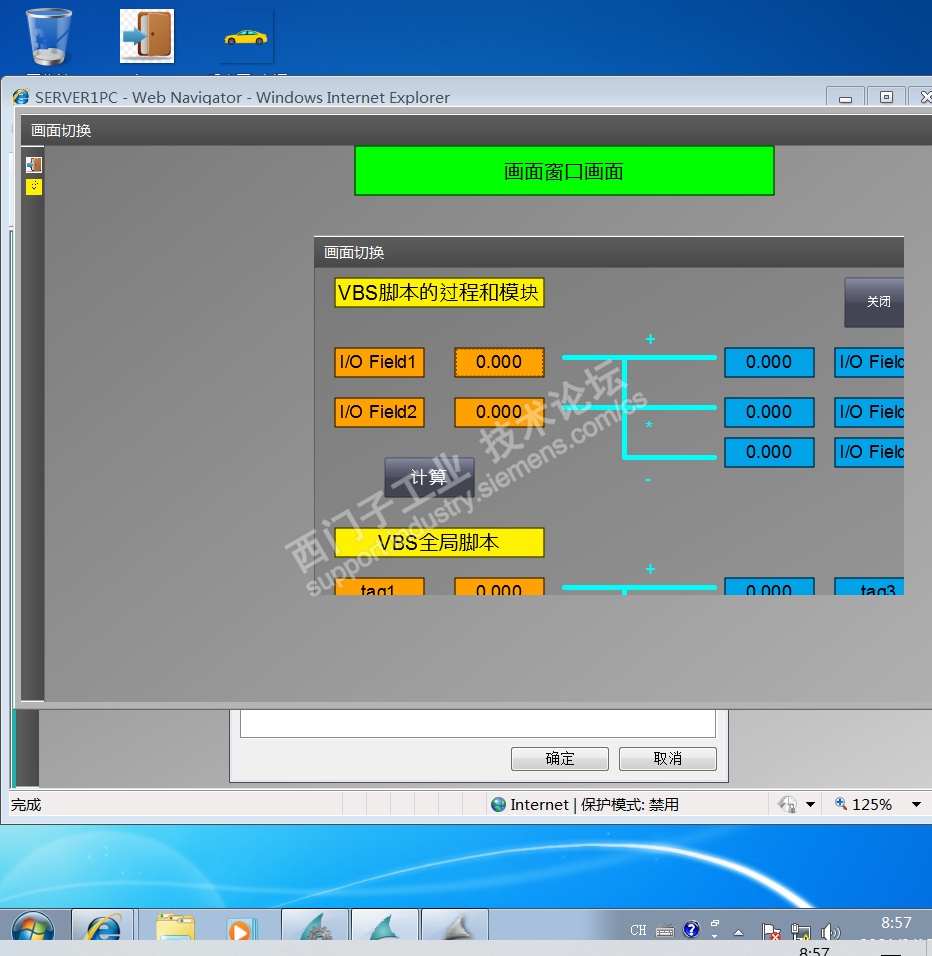This screenshot has height=956, width=932.
Task: Open Windows Explorer folder on taskbar
Action: (176, 927)
